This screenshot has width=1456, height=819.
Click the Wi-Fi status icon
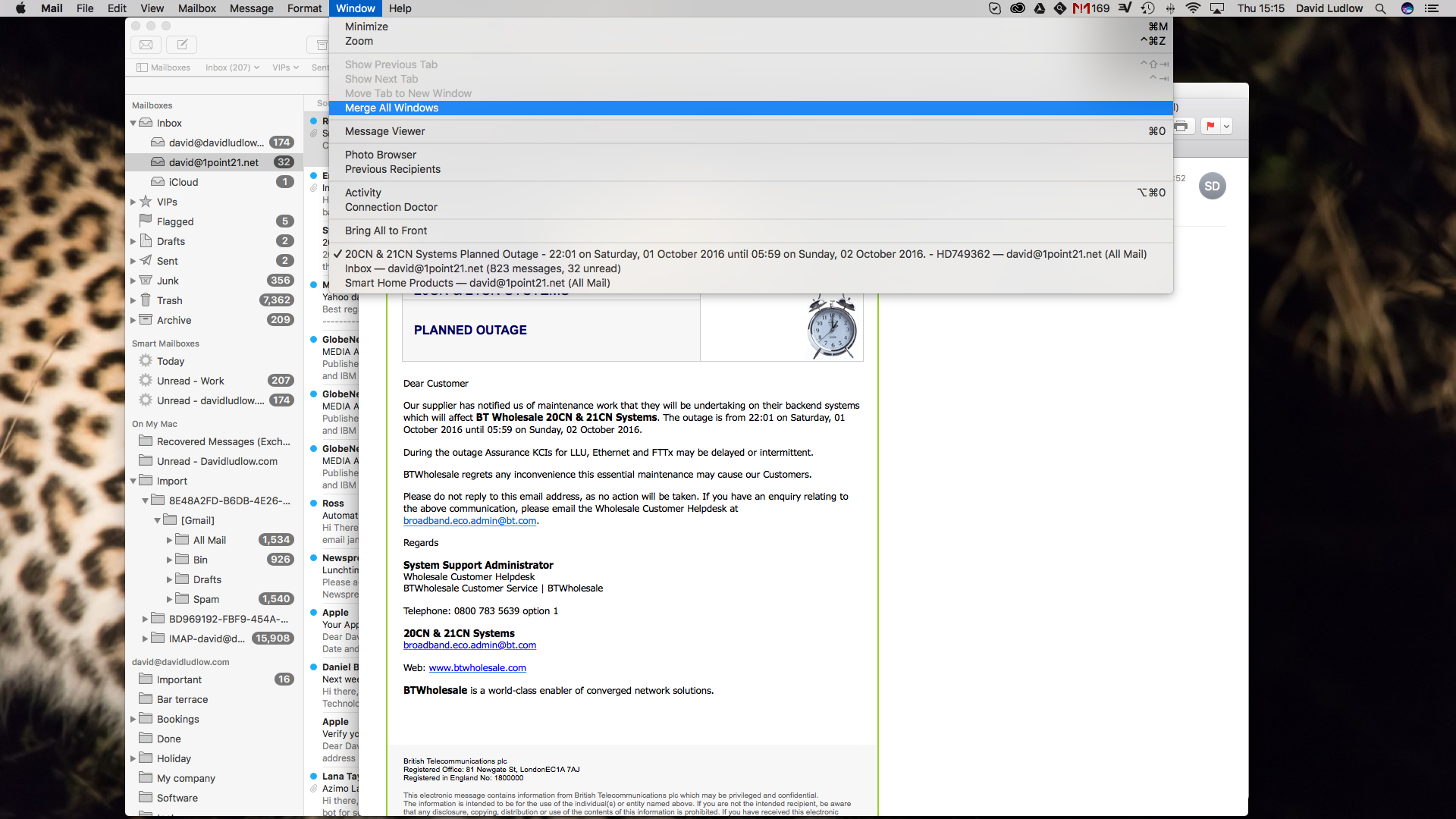click(1193, 8)
